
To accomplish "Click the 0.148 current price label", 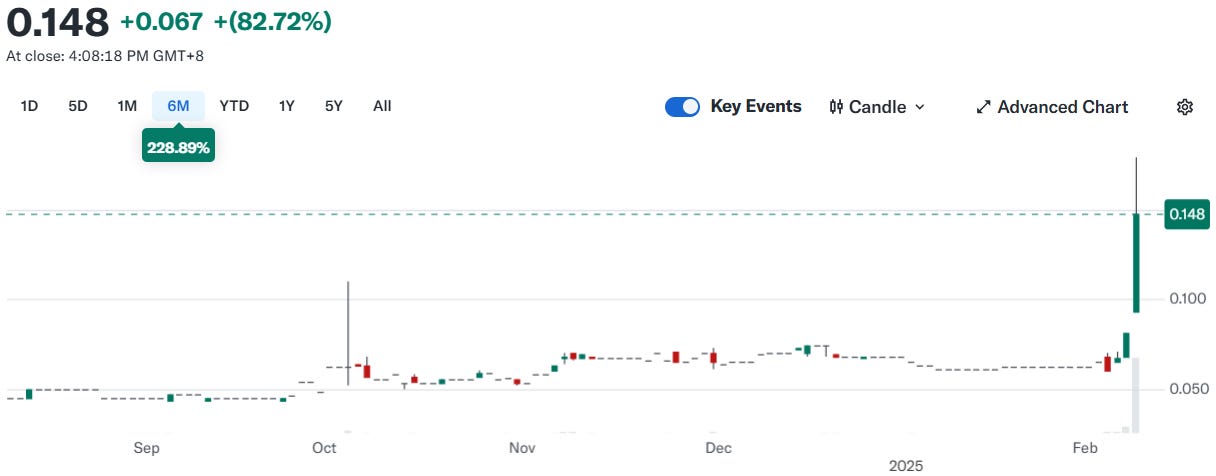I will 1186,214.
